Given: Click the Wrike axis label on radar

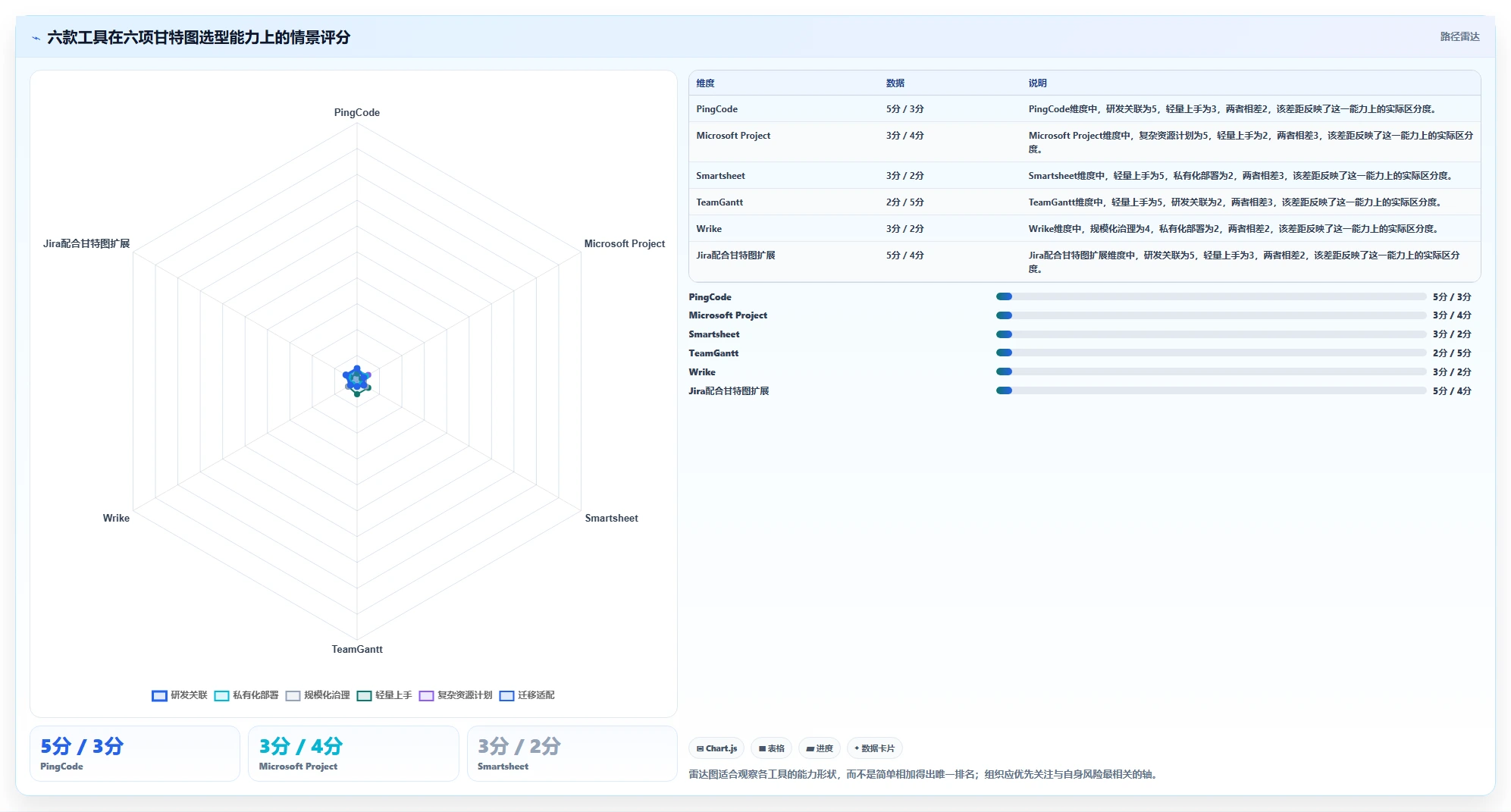Looking at the screenshot, I should (116, 518).
